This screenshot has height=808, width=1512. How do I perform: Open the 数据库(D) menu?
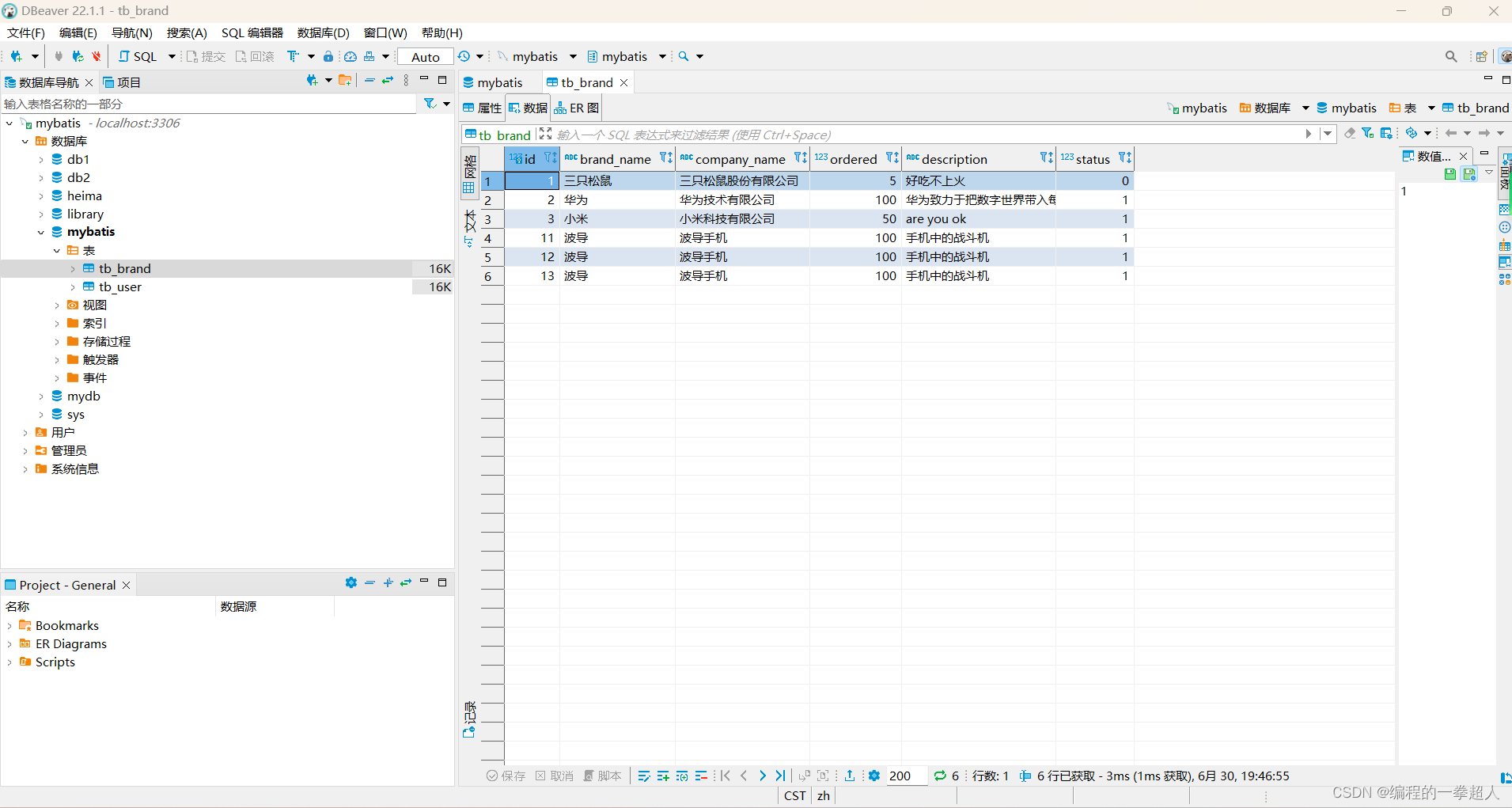[x=324, y=32]
